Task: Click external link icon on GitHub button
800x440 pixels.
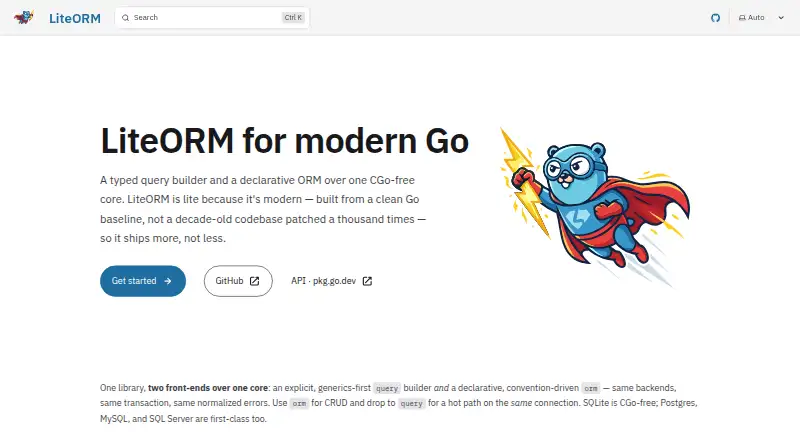Action: click(x=254, y=281)
